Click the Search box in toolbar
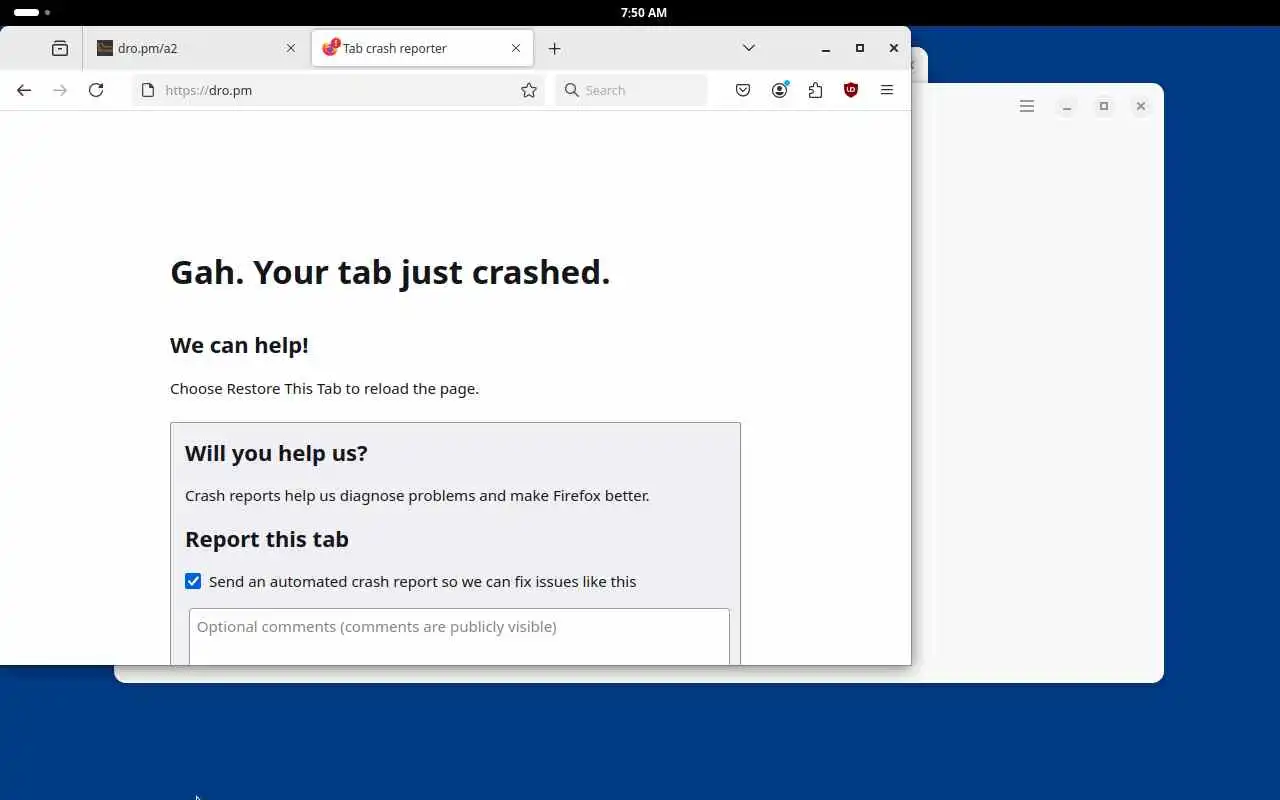 pos(631,90)
